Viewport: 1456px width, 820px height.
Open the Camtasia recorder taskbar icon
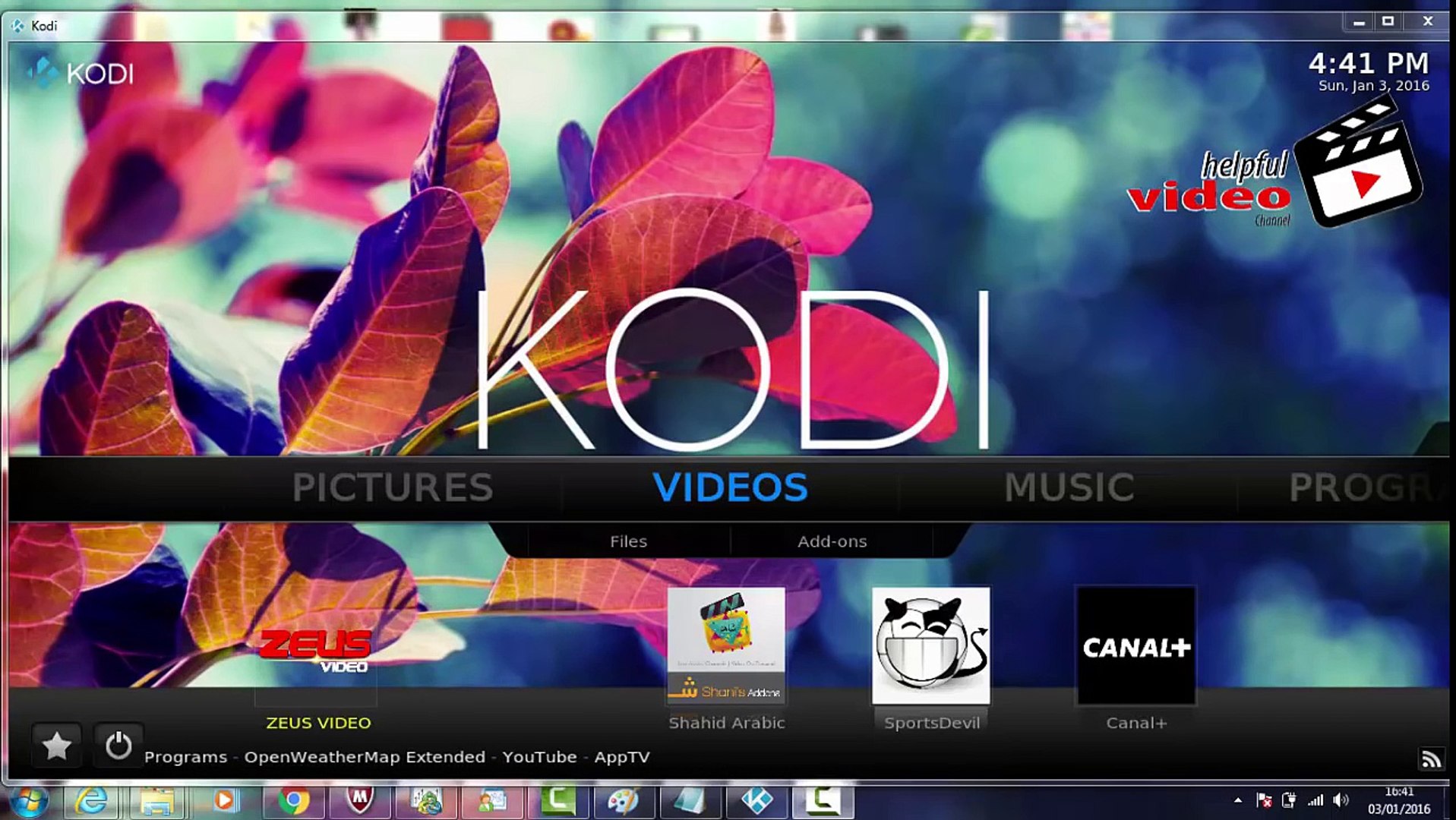point(823,802)
